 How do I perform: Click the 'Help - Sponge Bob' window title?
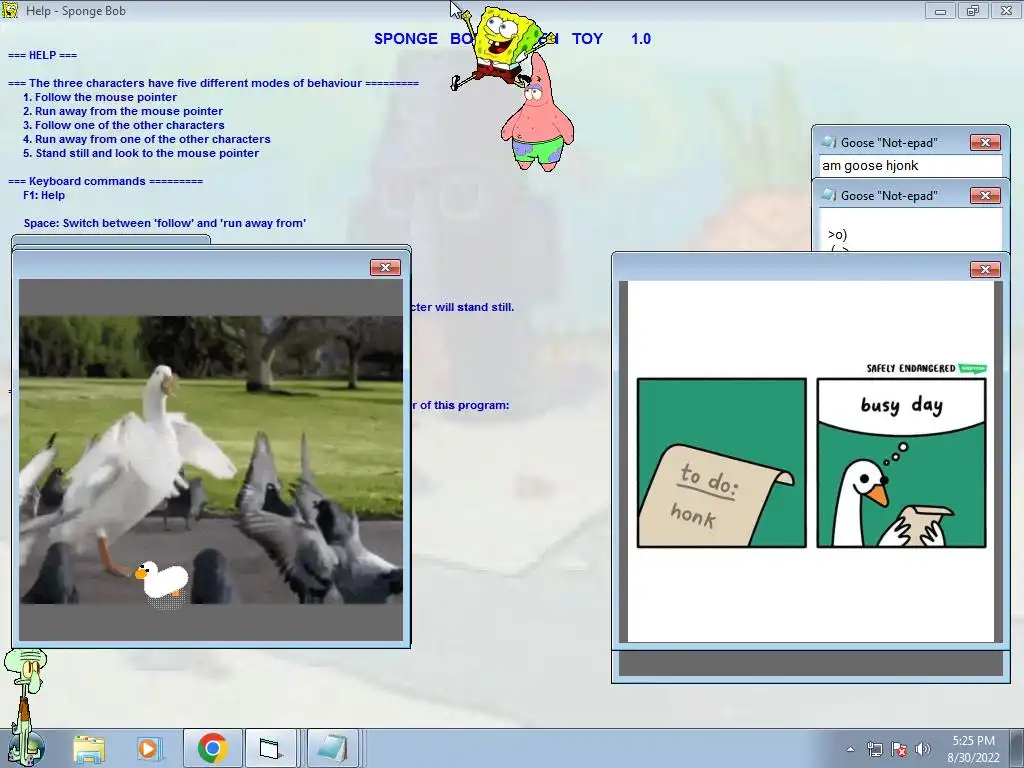point(76,10)
